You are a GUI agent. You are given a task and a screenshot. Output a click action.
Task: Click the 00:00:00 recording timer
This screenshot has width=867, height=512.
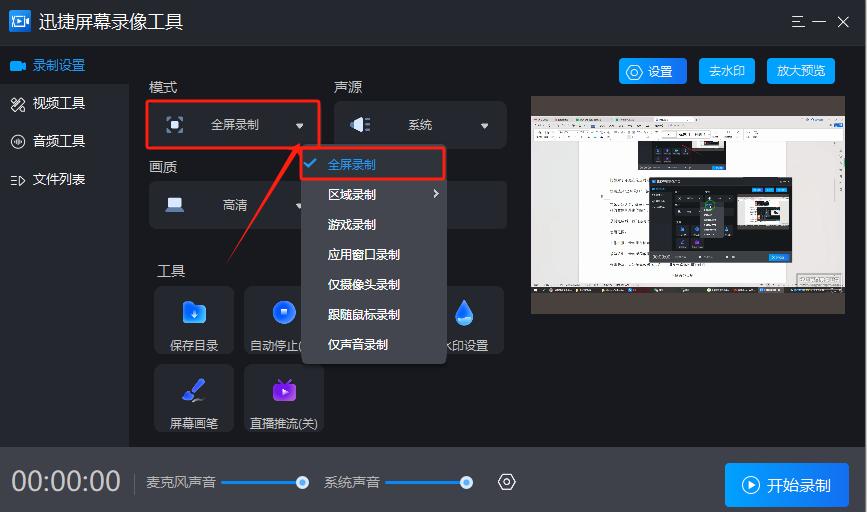click(x=66, y=481)
